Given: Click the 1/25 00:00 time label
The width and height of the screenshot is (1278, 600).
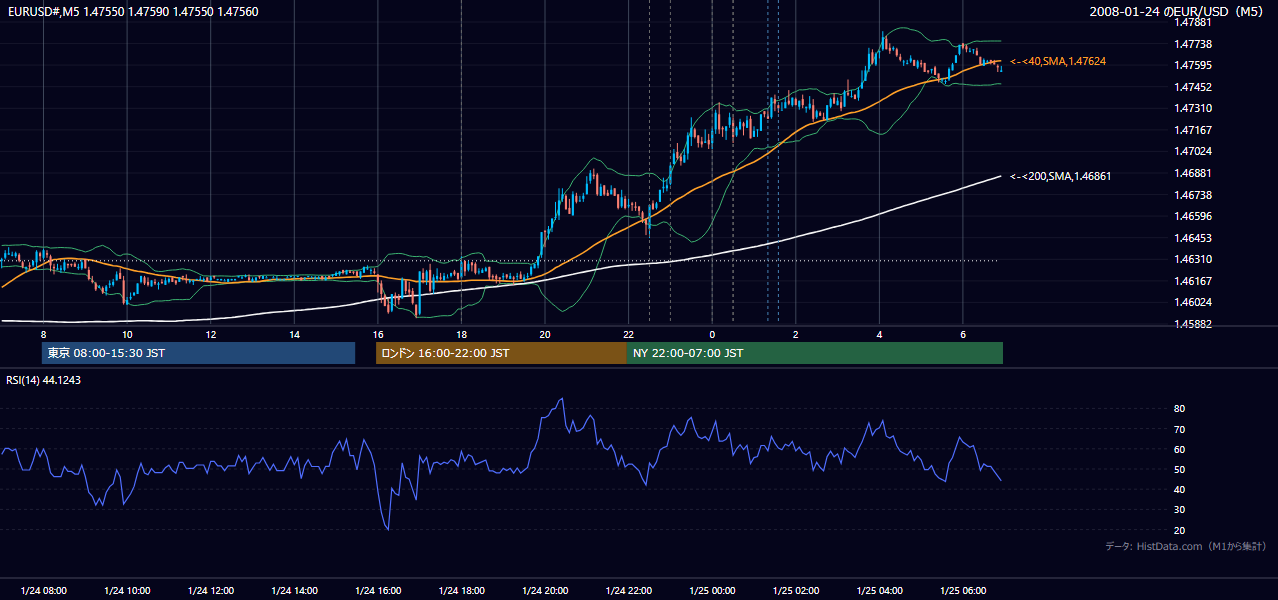Looking at the screenshot, I should [712, 591].
